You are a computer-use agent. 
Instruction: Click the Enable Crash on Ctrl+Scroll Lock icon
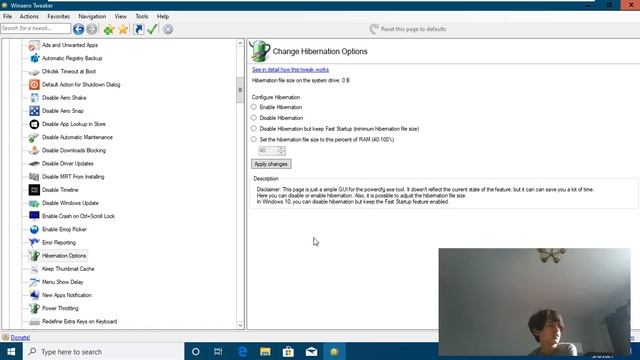coord(34,216)
